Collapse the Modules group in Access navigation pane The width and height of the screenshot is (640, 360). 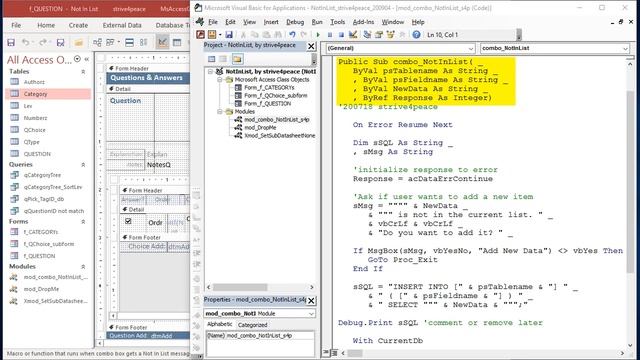tap(83, 267)
